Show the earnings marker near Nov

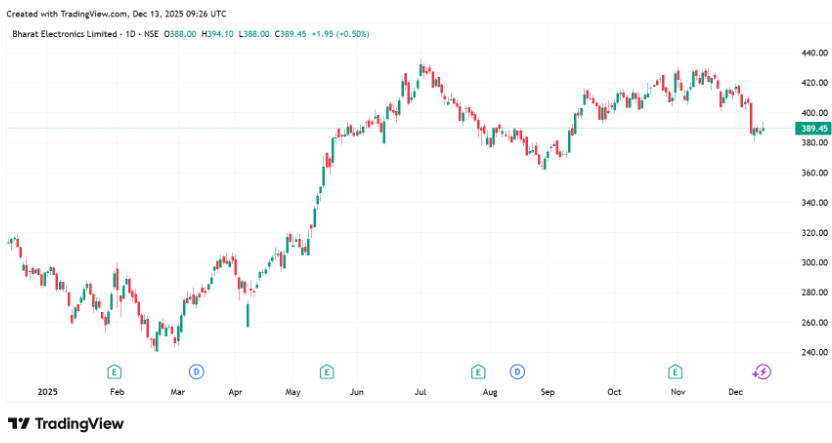click(x=676, y=371)
